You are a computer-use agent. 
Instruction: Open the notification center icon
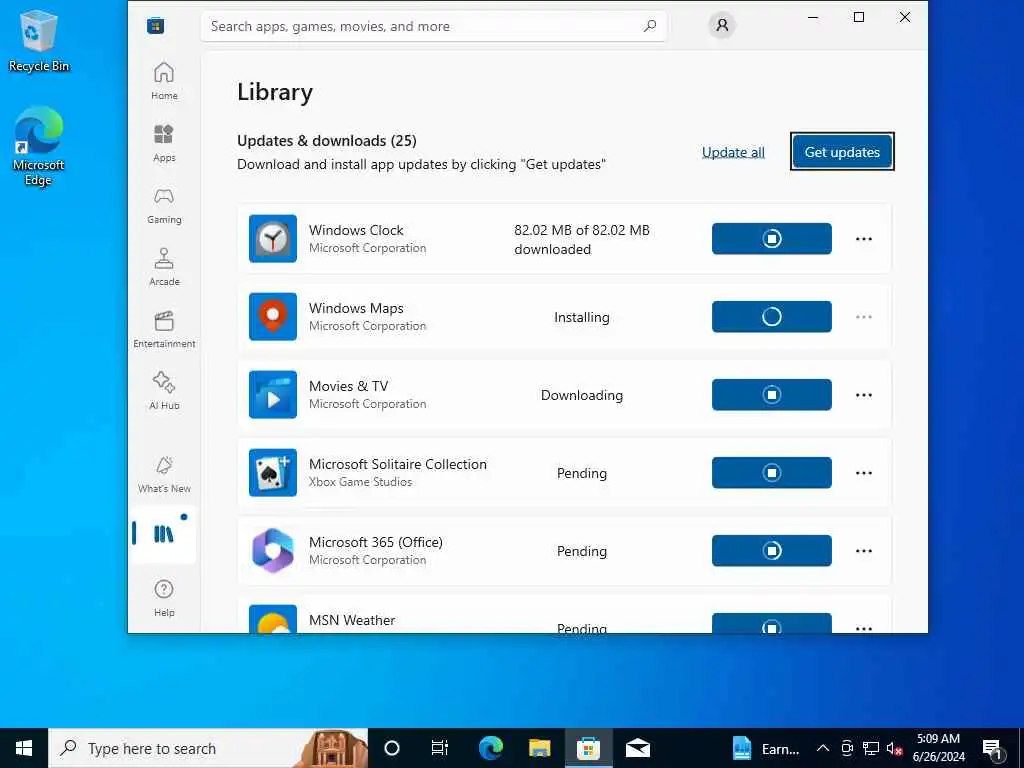click(x=992, y=748)
